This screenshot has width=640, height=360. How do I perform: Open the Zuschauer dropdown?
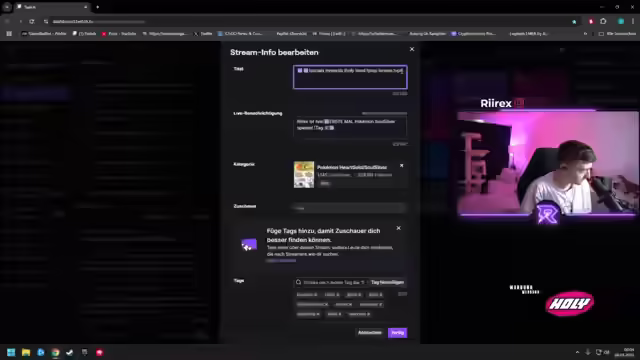[350, 208]
